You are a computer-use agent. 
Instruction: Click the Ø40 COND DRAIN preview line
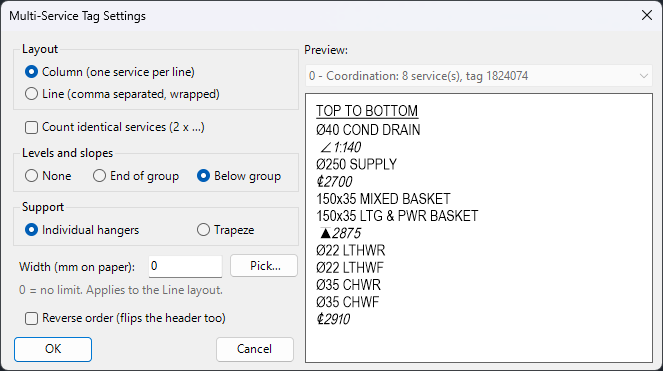pos(368,130)
